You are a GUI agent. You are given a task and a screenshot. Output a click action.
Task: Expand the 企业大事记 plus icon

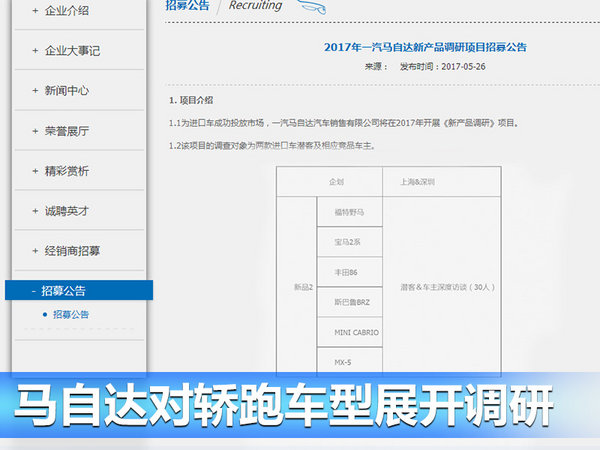35,51
